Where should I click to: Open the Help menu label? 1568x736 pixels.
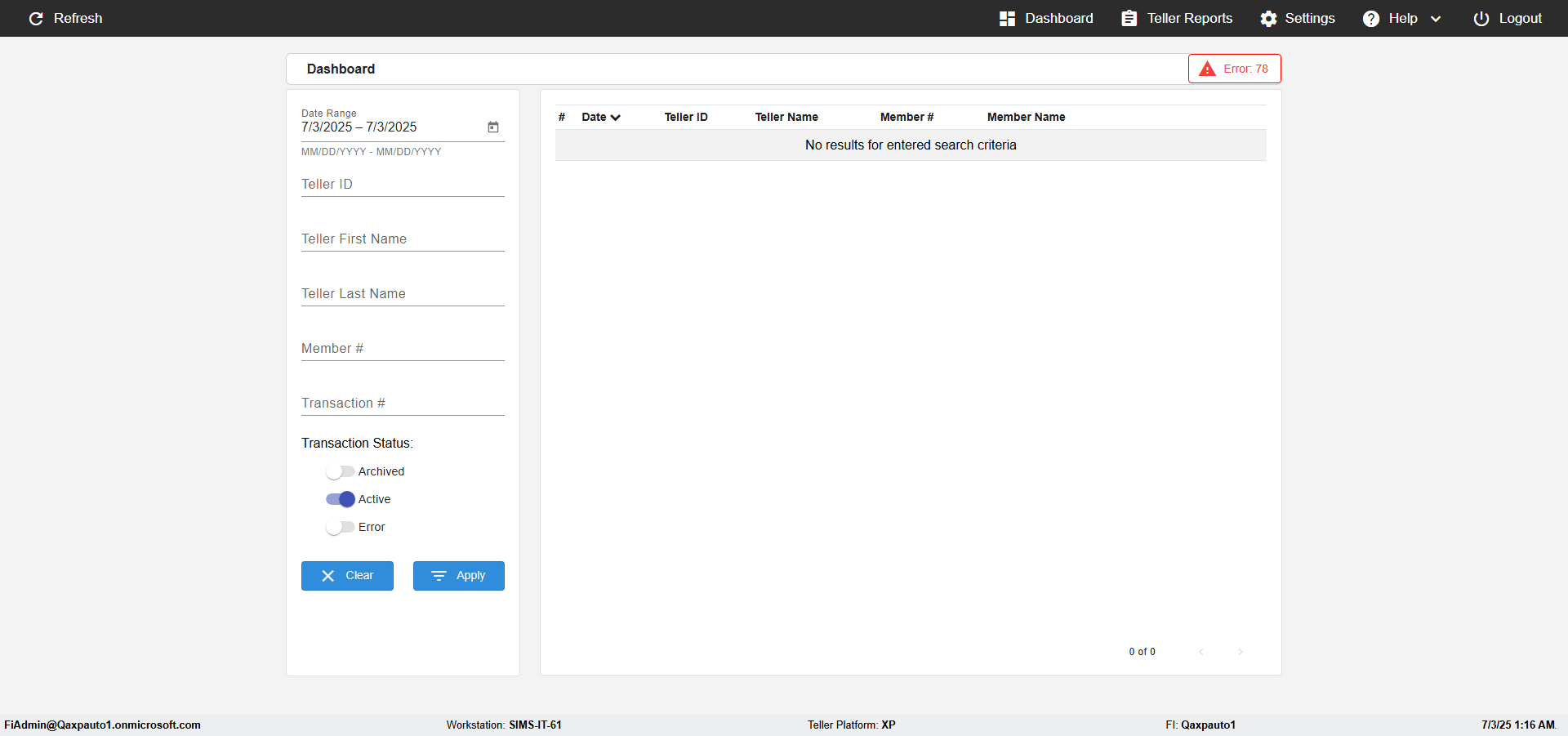pos(1403,18)
